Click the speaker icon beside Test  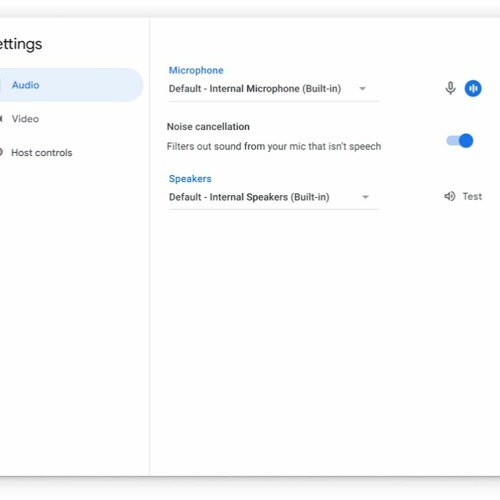450,196
